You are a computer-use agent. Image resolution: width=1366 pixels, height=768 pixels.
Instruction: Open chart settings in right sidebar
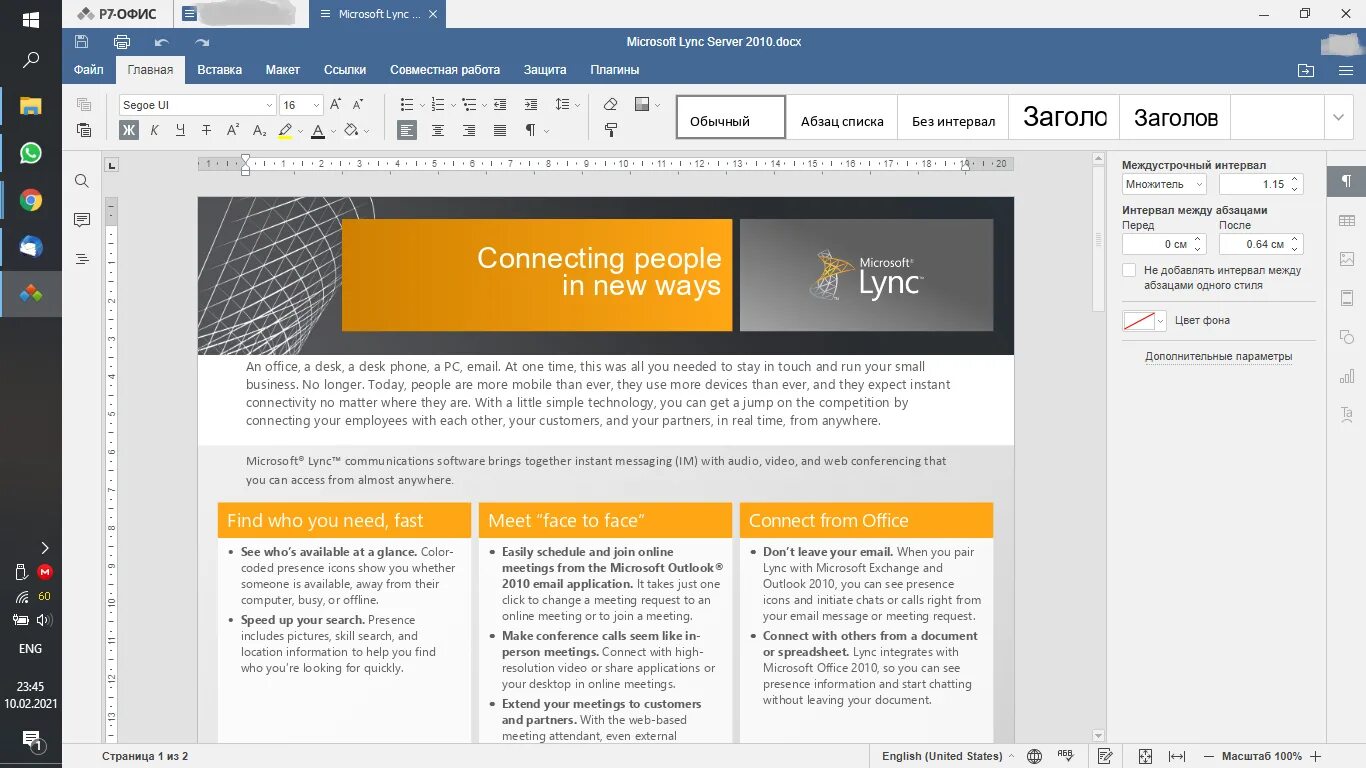coord(1346,376)
